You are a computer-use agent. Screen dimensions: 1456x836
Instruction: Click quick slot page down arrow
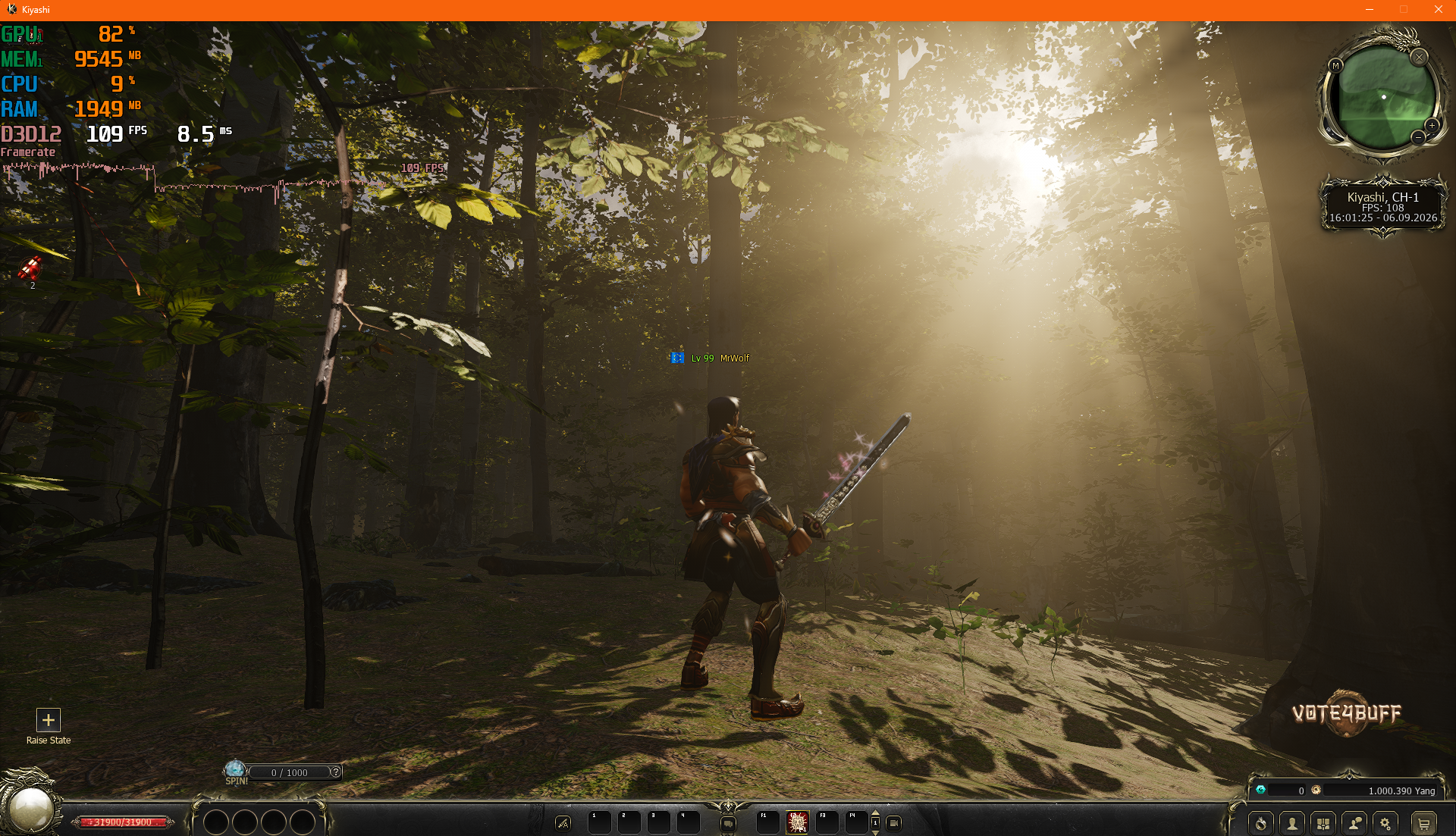876,832
